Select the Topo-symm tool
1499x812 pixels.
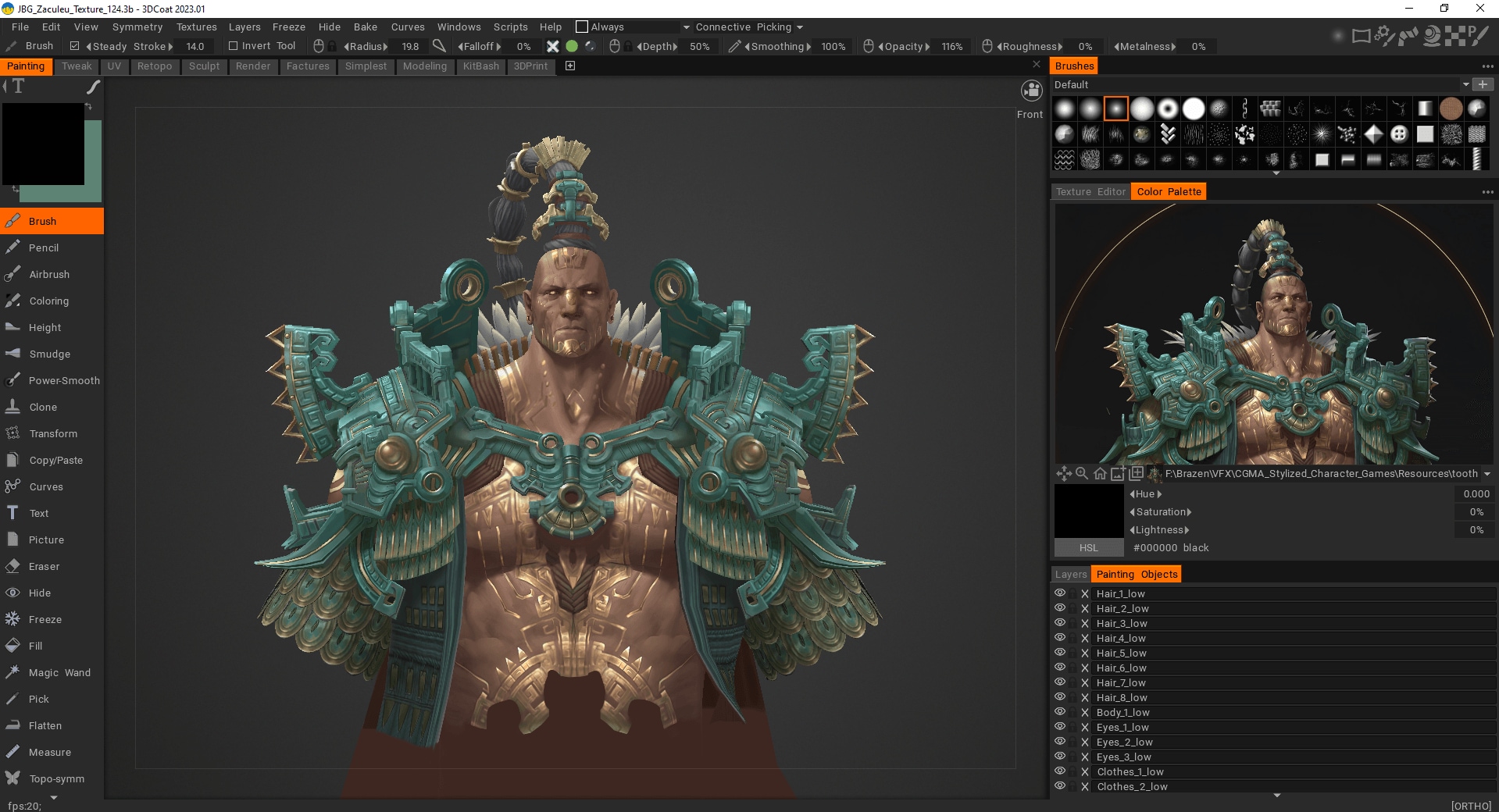tap(56, 778)
